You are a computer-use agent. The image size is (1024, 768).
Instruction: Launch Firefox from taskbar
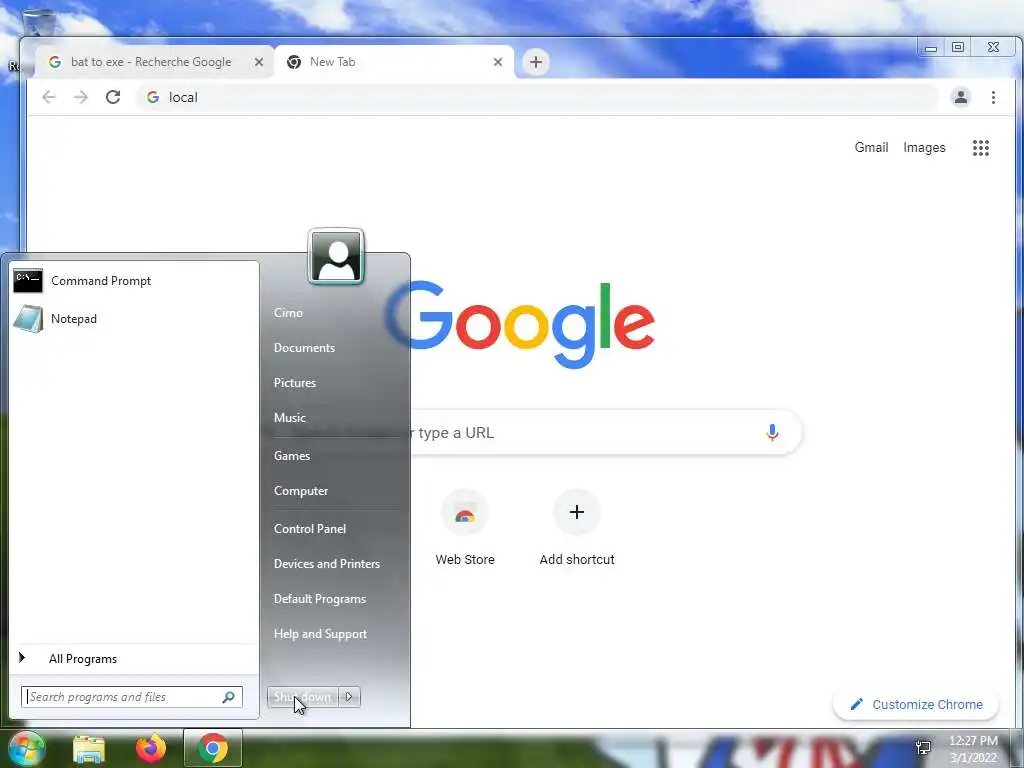[151, 748]
